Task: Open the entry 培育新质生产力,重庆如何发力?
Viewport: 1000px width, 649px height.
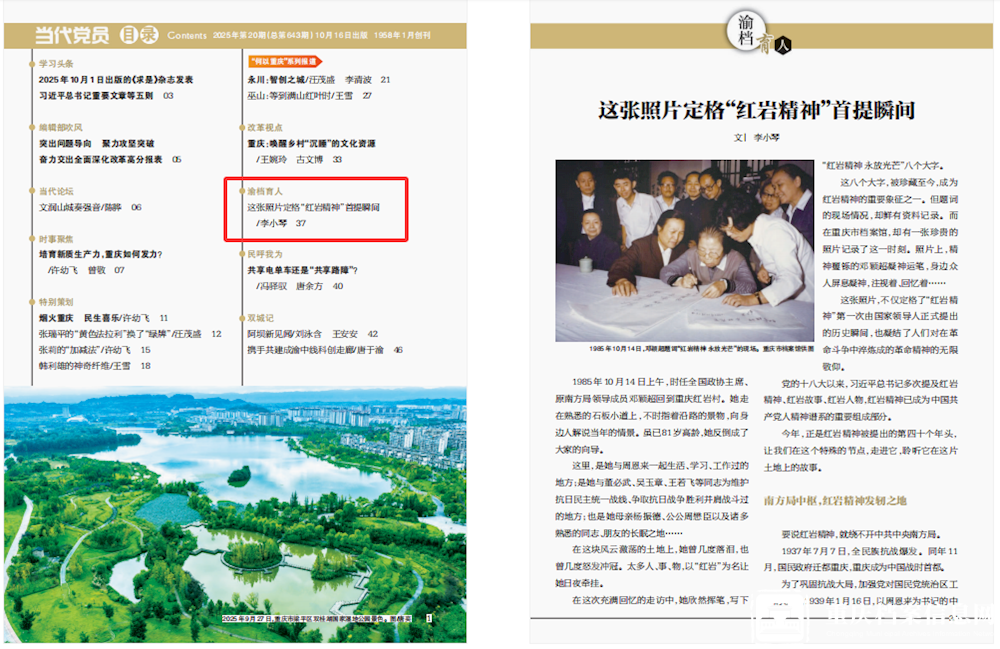Action: pos(100,254)
